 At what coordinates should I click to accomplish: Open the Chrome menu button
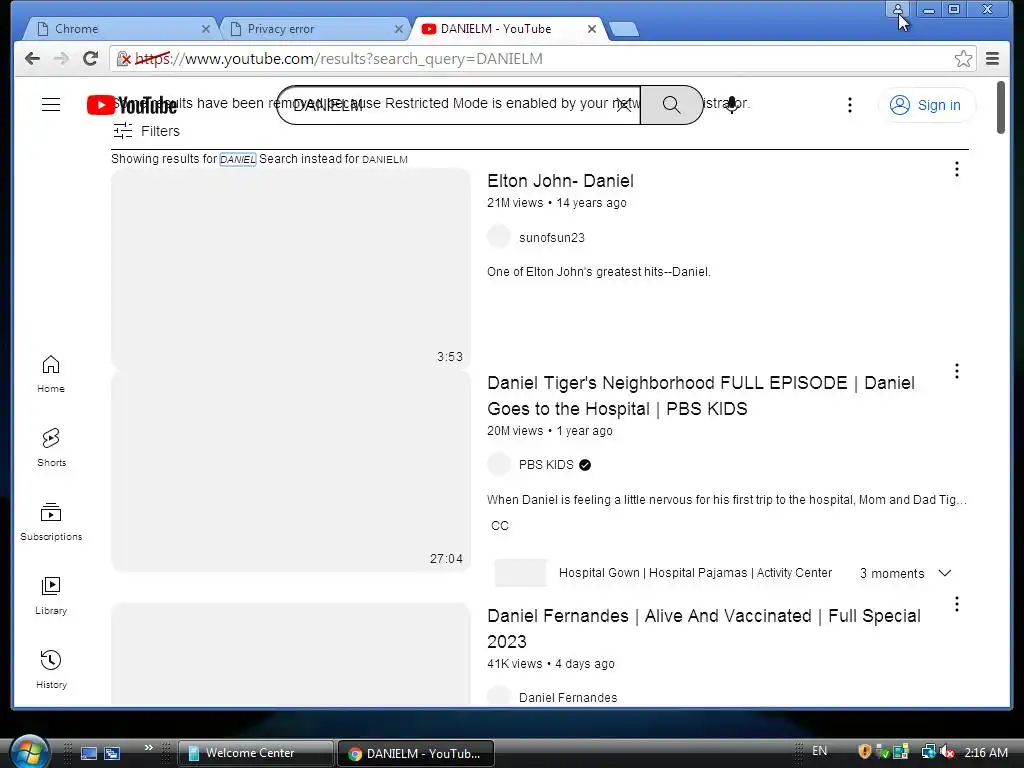(x=992, y=59)
